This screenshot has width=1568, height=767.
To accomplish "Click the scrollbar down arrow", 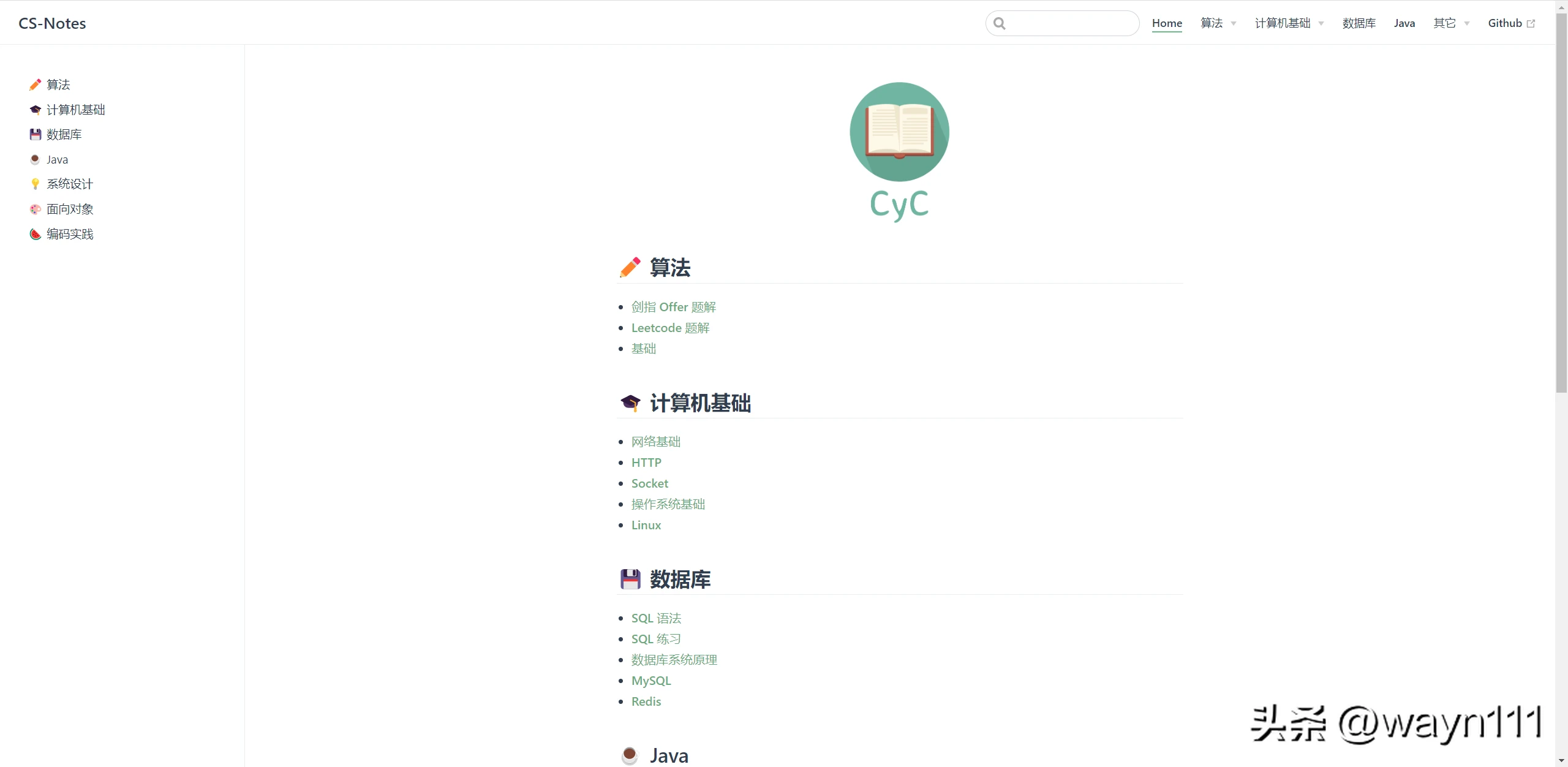I will click(x=1562, y=761).
